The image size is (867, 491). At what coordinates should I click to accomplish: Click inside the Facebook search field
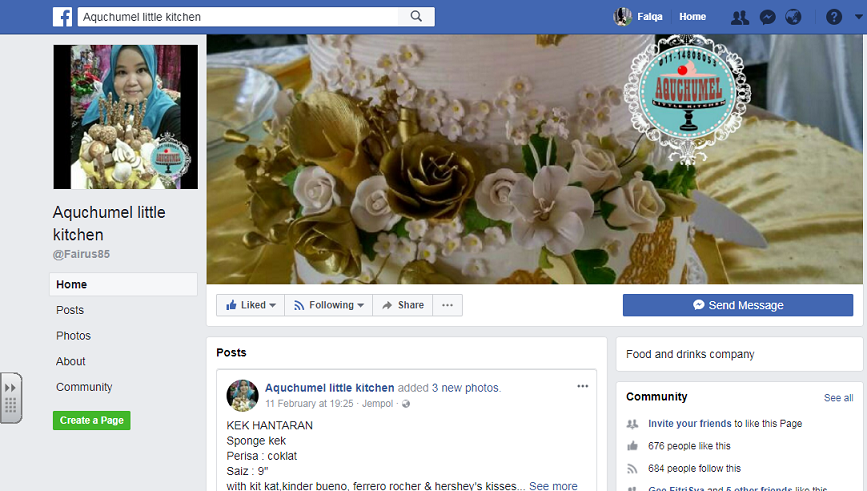coord(240,17)
